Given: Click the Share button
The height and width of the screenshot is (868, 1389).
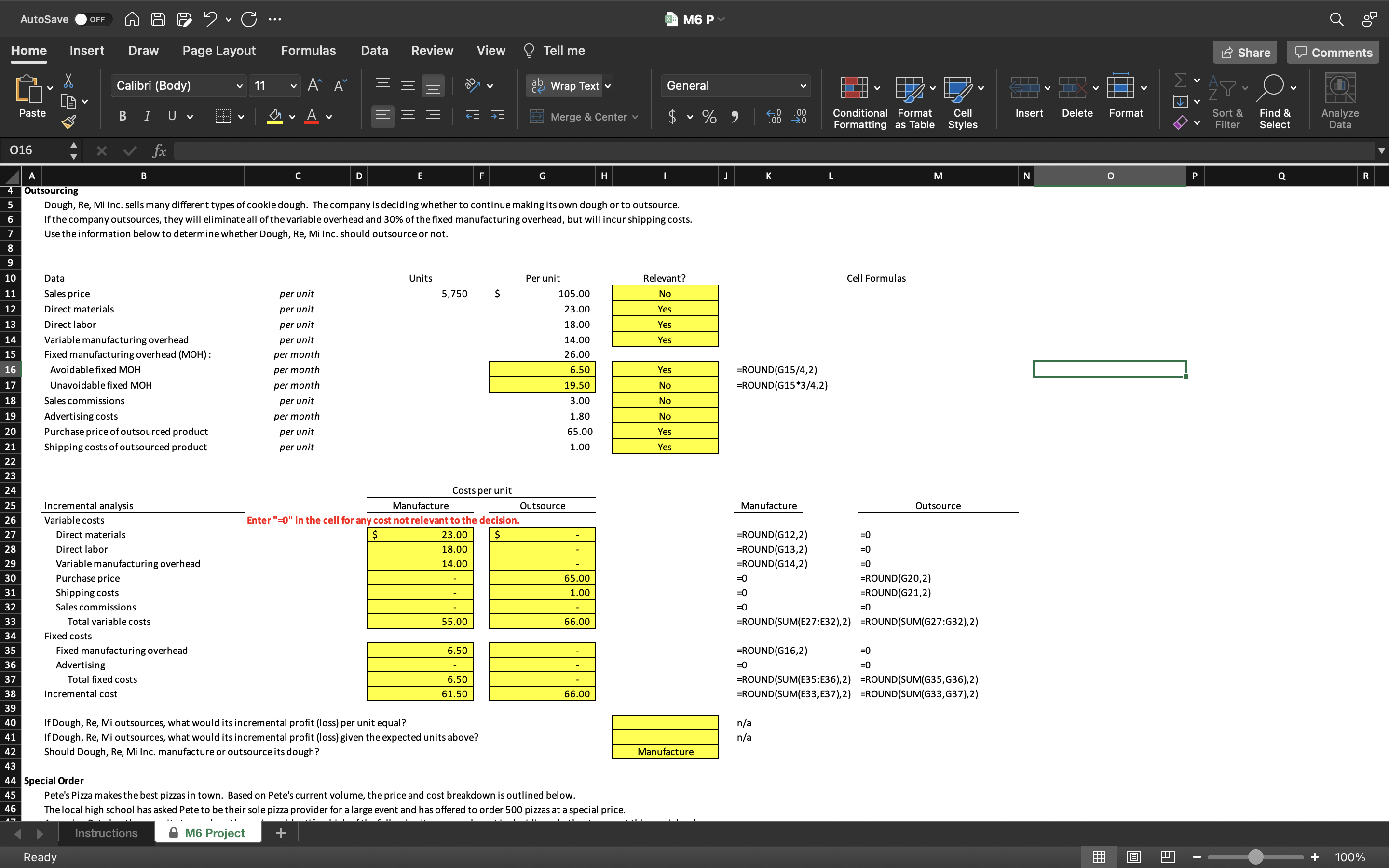Looking at the screenshot, I should [1245, 52].
